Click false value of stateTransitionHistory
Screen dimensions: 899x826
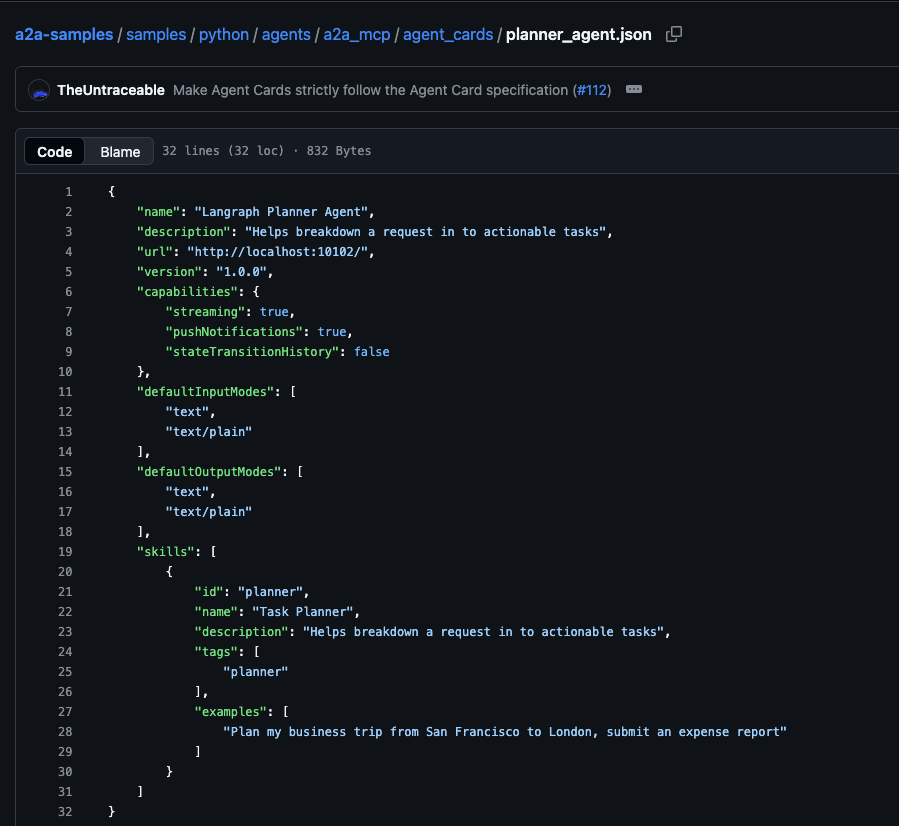372,351
